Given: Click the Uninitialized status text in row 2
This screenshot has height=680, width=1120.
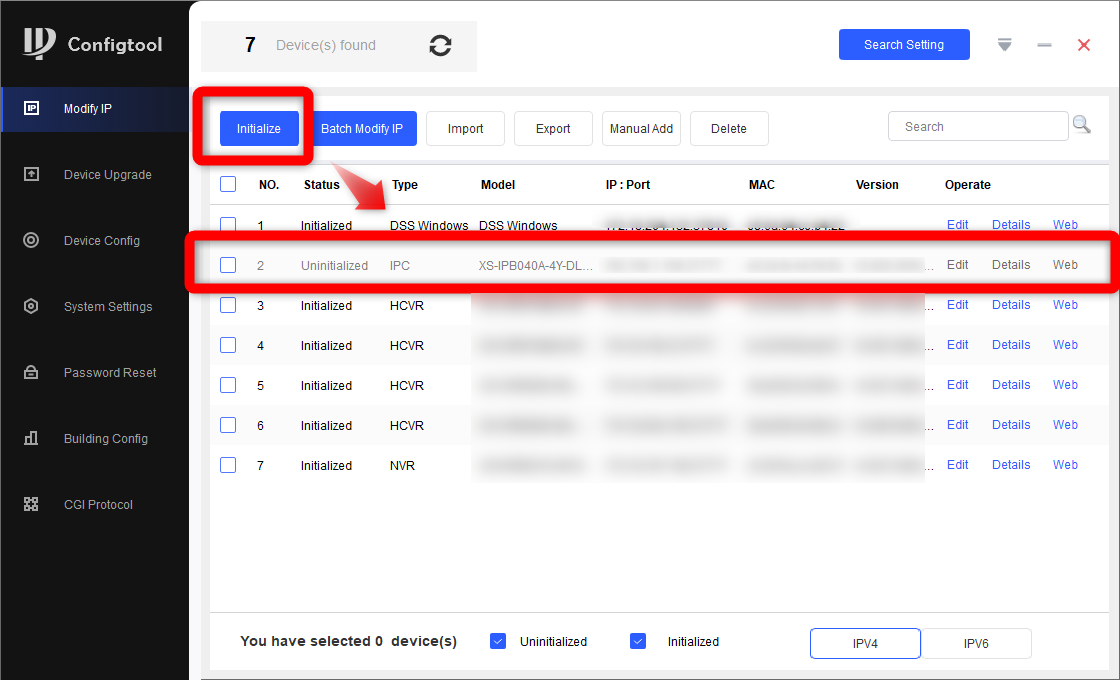Looking at the screenshot, I should point(334,265).
